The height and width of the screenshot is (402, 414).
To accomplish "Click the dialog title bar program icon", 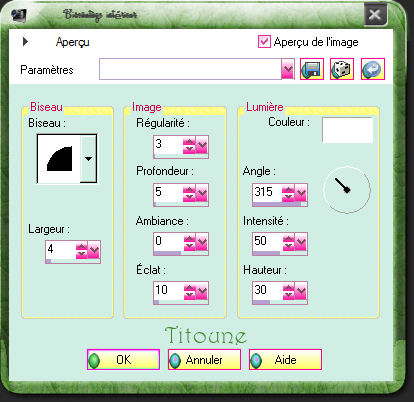I will [x=19, y=14].
